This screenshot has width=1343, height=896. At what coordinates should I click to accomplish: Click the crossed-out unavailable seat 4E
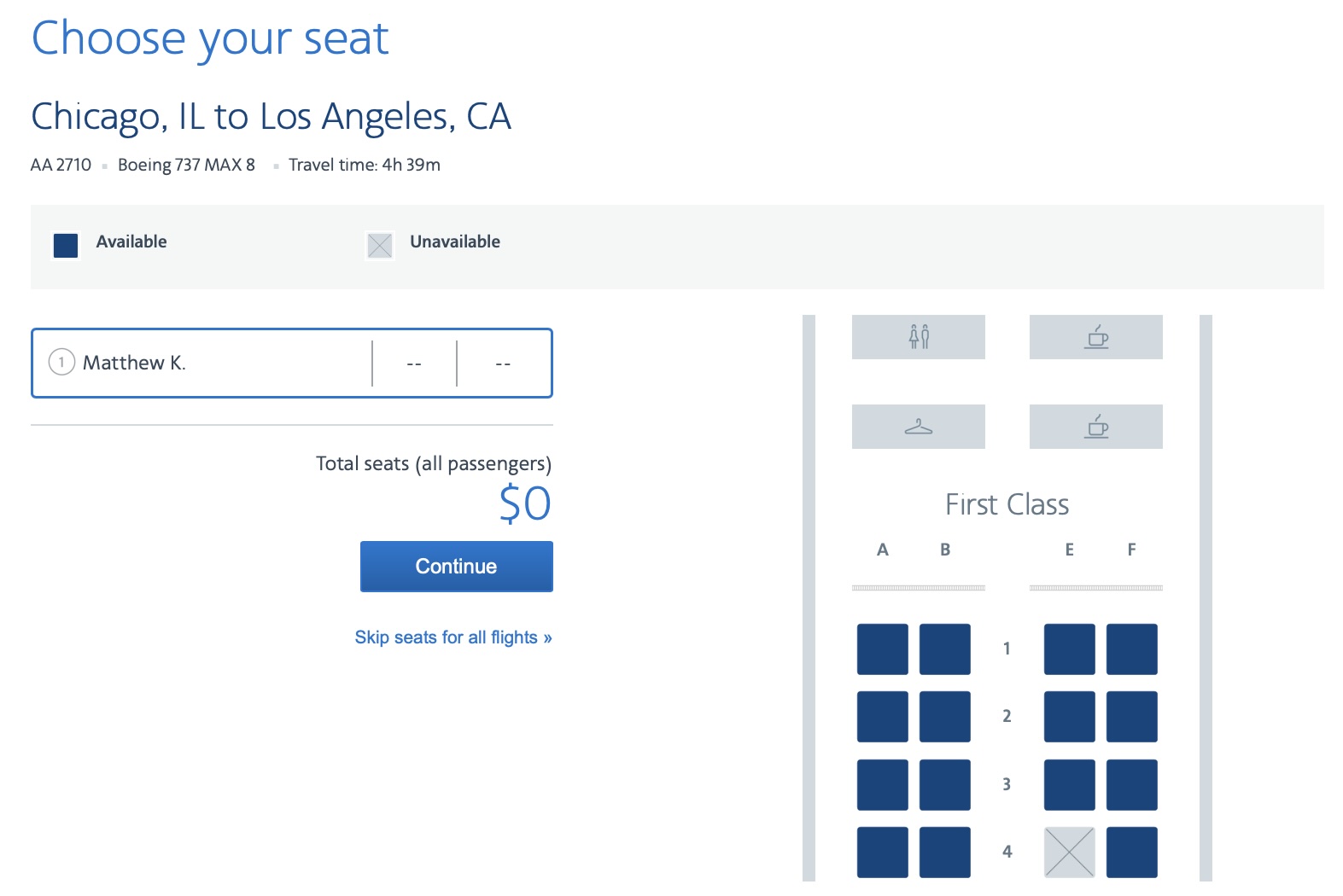pos(1069,851)
